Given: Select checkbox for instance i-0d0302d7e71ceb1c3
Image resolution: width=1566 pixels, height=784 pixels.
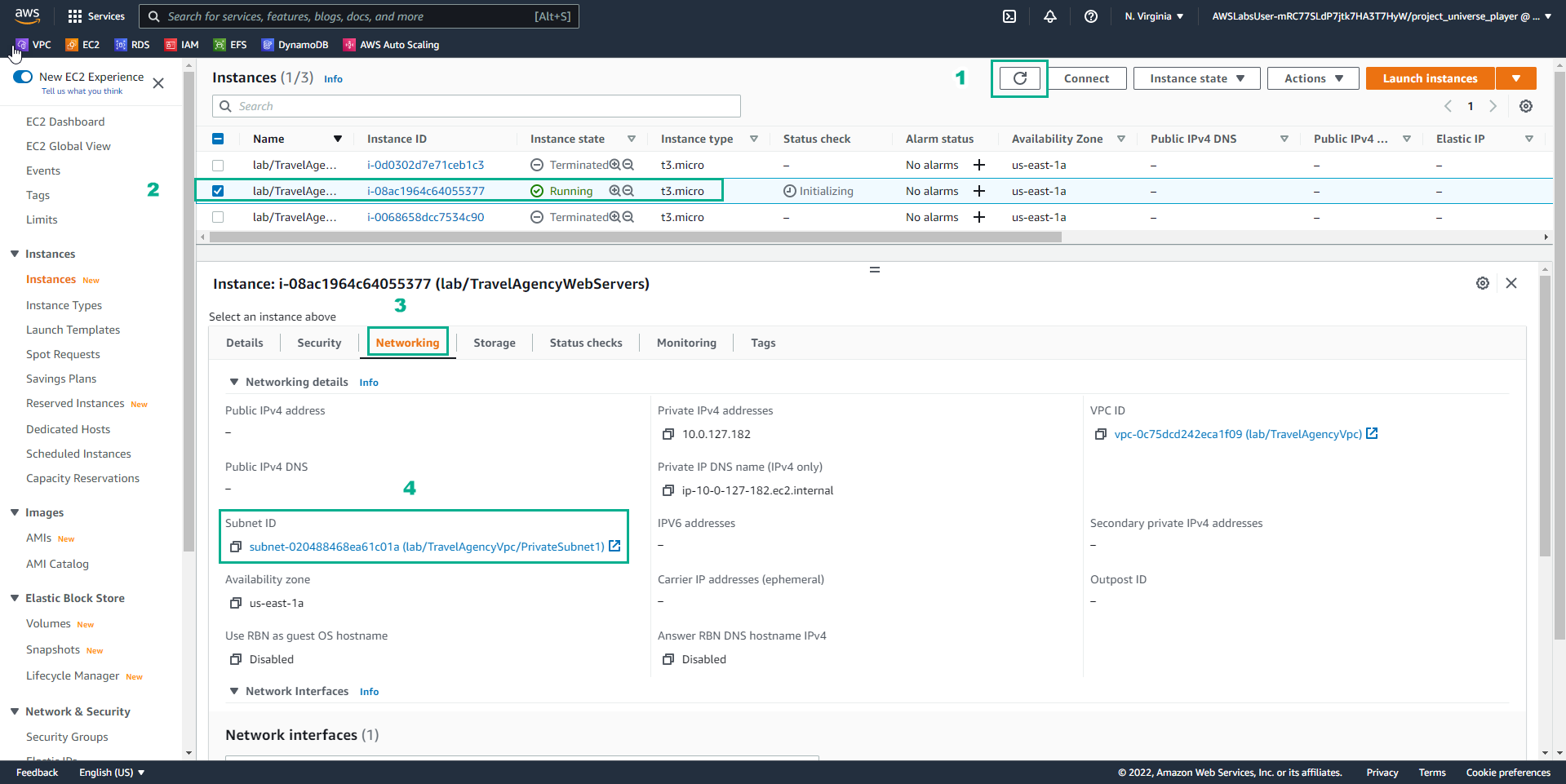Looking at the screenshot, I should 218,165.
